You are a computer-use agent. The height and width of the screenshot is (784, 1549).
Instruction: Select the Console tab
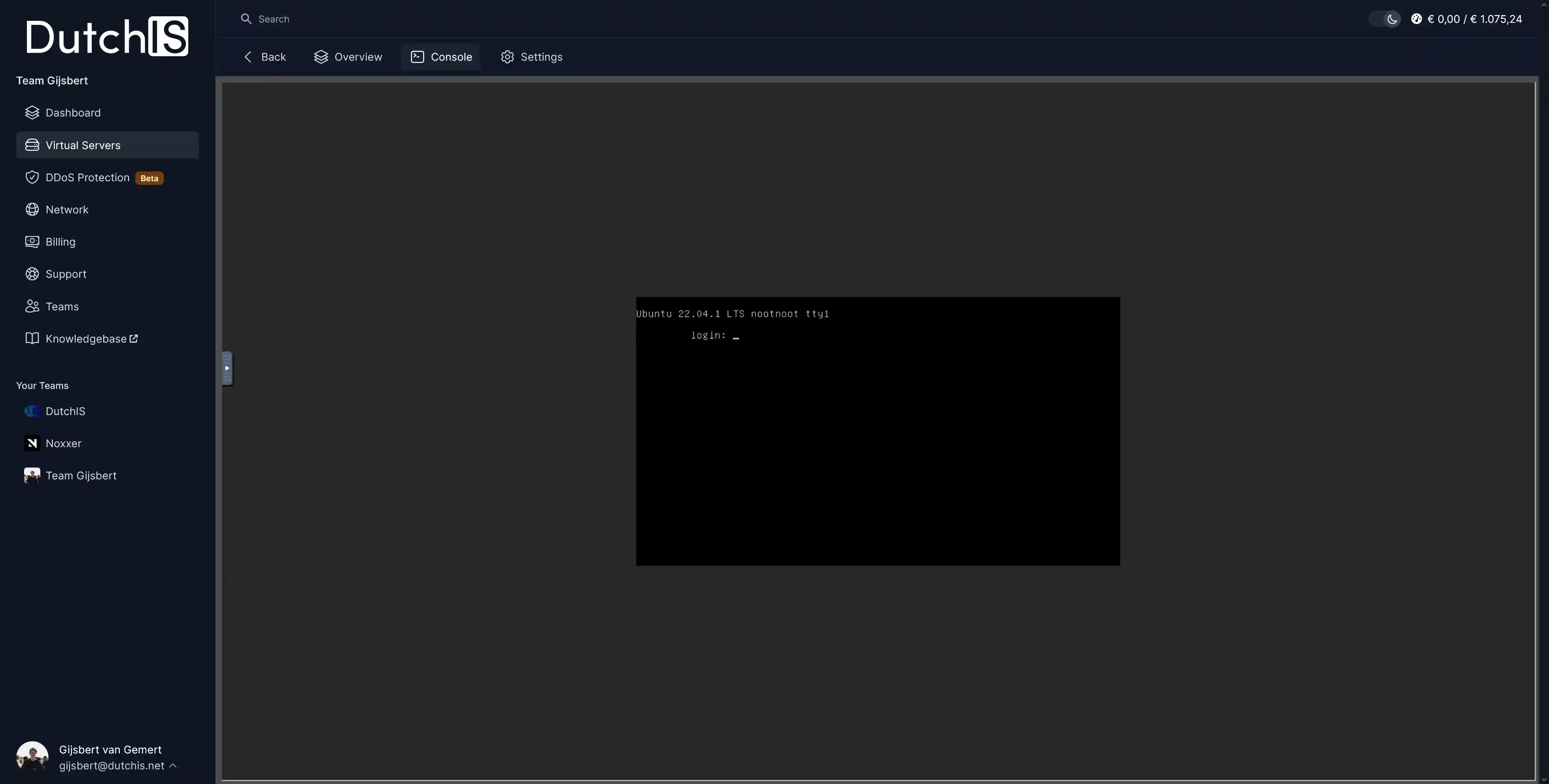(441, 57)
